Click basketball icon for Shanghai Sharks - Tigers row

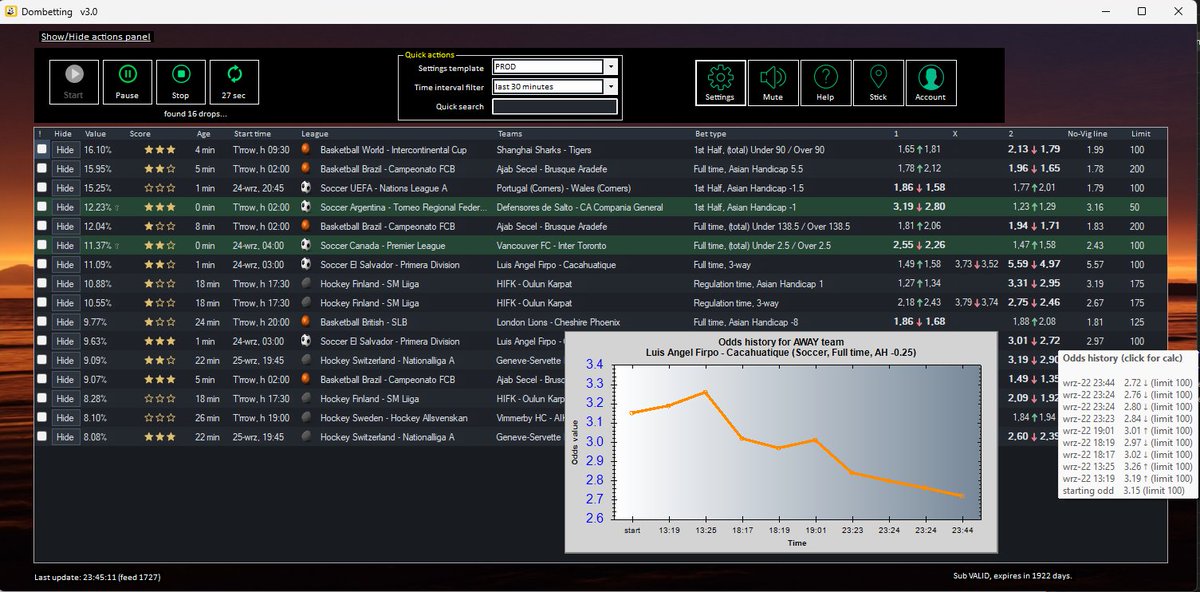click(x=306, y=149)
